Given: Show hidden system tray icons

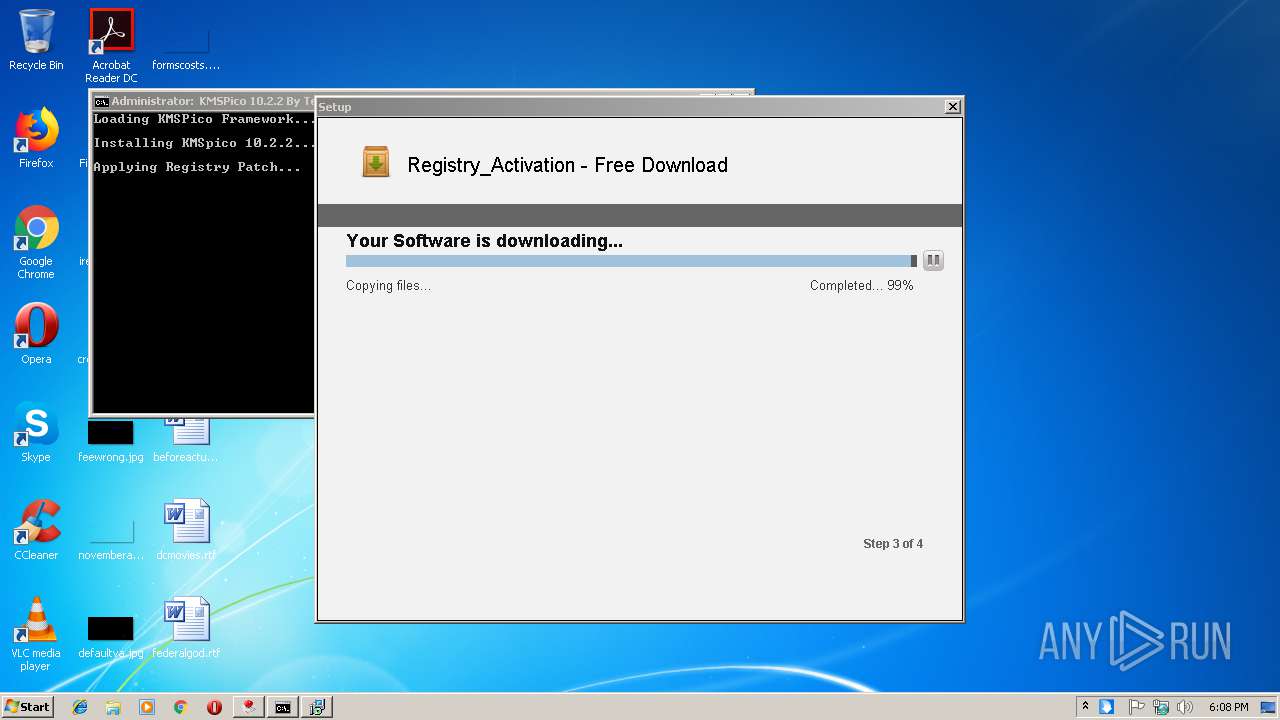Looking at the screenshot, I should 1085,706.
